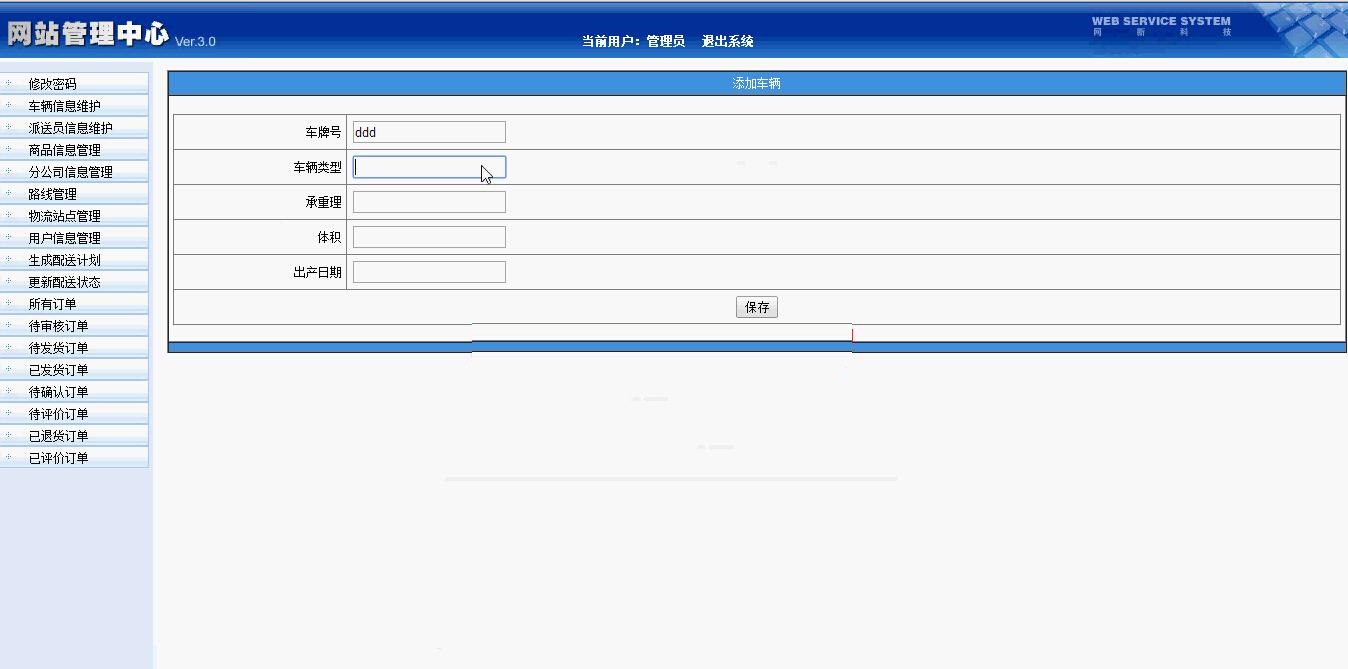Click the 当前用户：管理员 text
This screenshot has width=1348, height=669.
[633, 41]
